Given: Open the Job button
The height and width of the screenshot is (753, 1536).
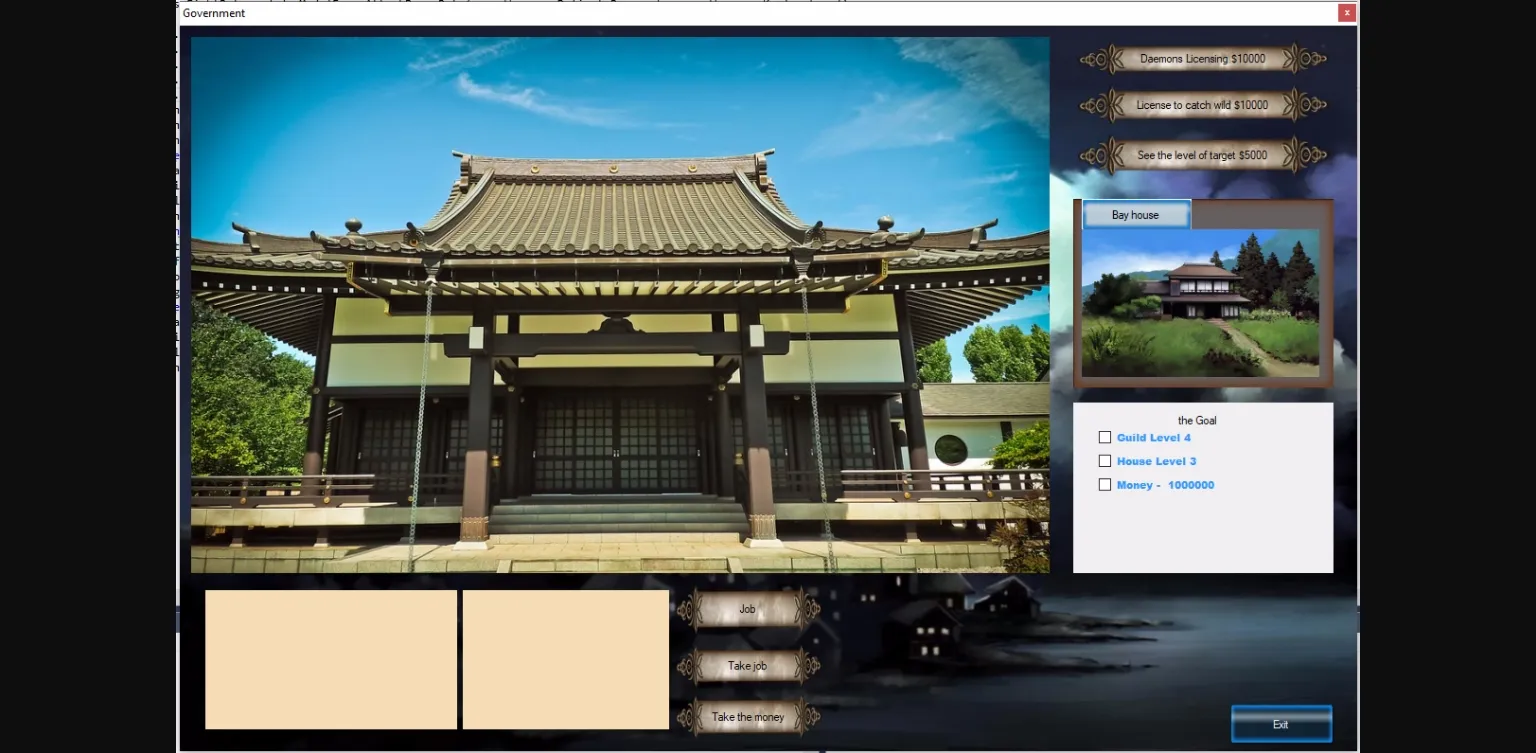Looking at the screenshot, I should tap(747, 609).
